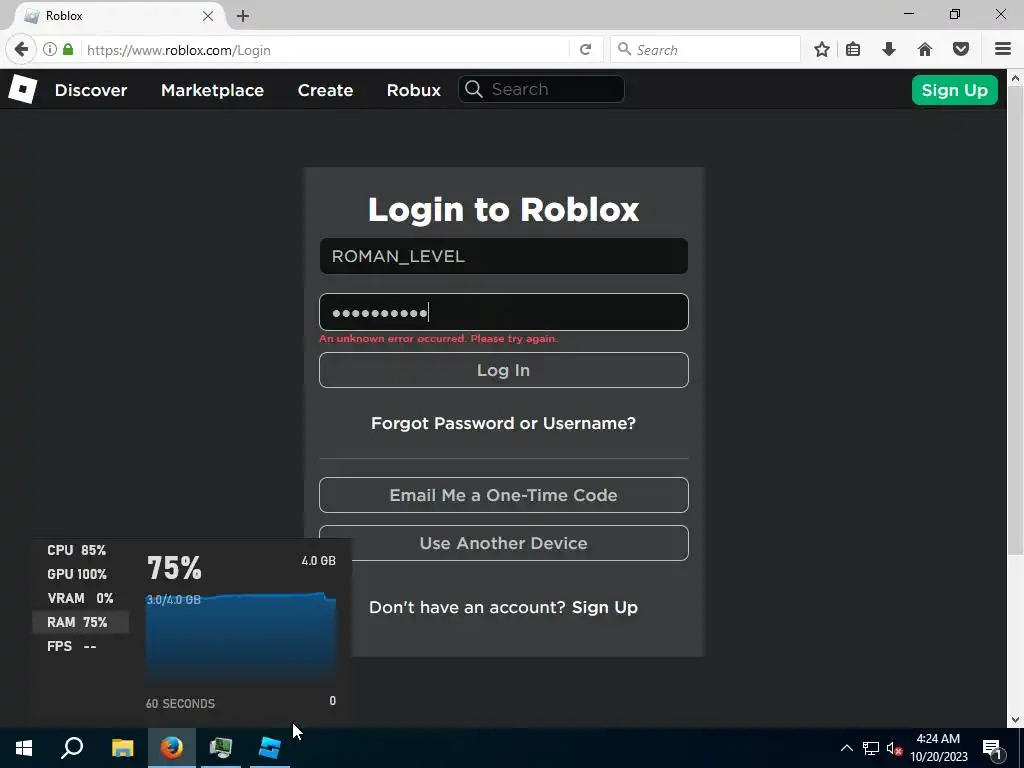Click the Roblox logo in the navbar

(x=23, y=89)
